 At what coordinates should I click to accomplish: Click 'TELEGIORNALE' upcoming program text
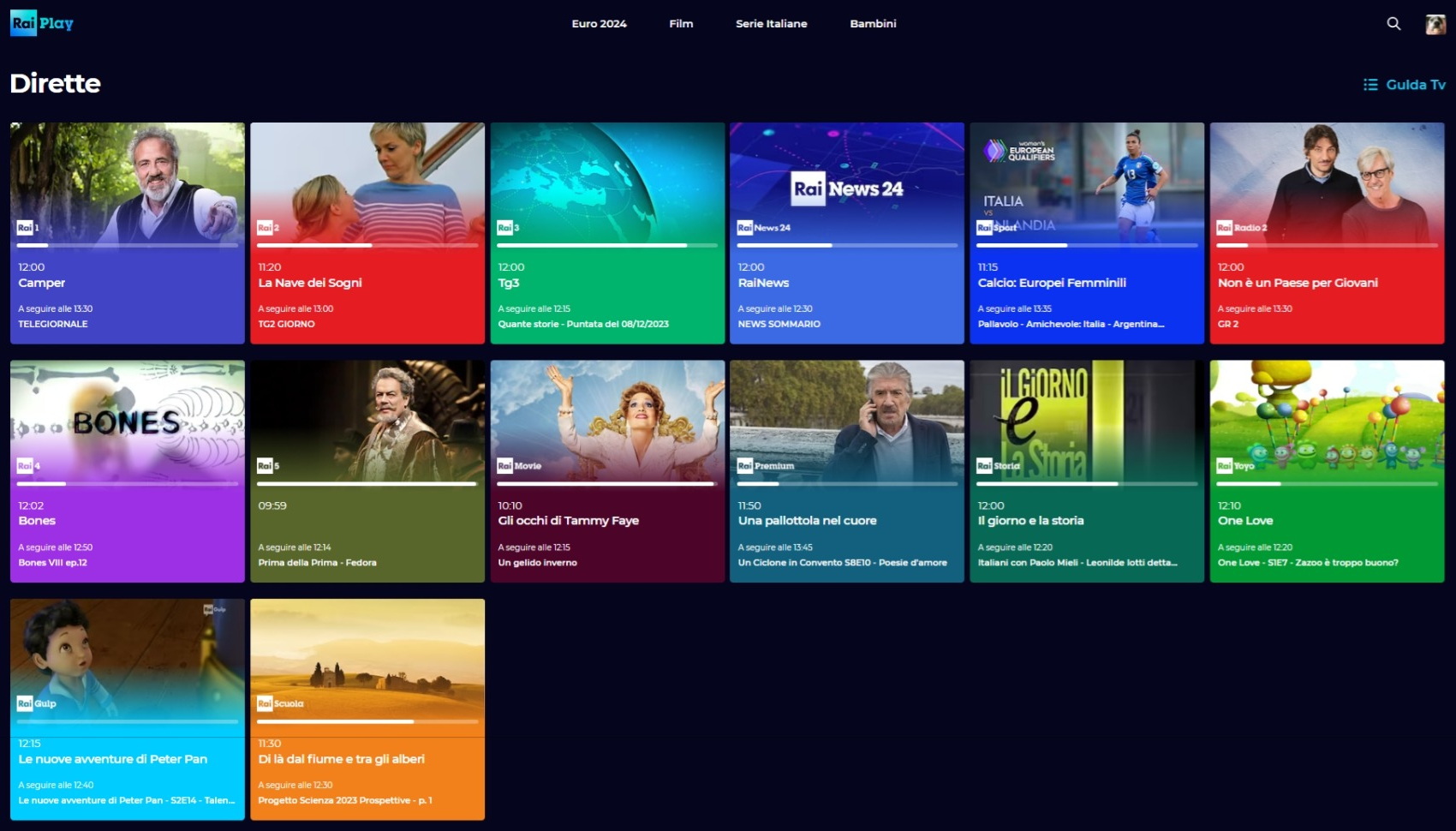53,324
